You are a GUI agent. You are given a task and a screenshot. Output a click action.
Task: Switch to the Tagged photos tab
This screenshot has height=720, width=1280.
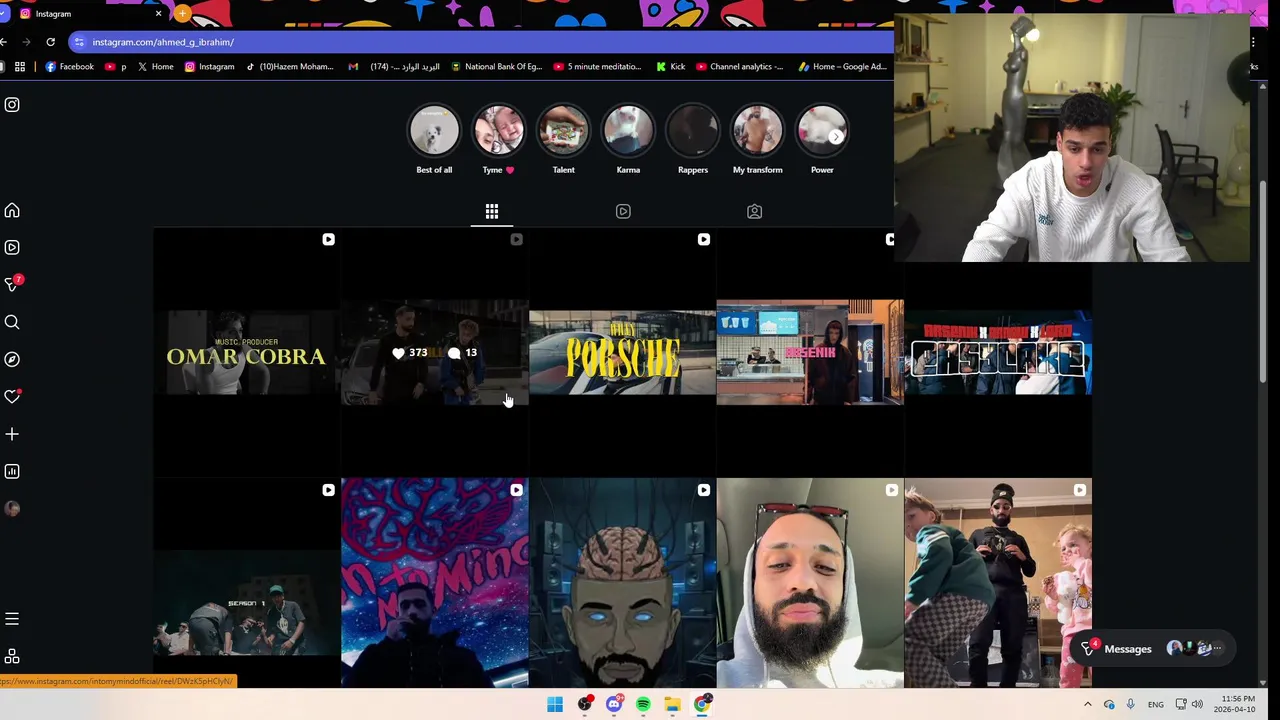click(x=755, y=211)
